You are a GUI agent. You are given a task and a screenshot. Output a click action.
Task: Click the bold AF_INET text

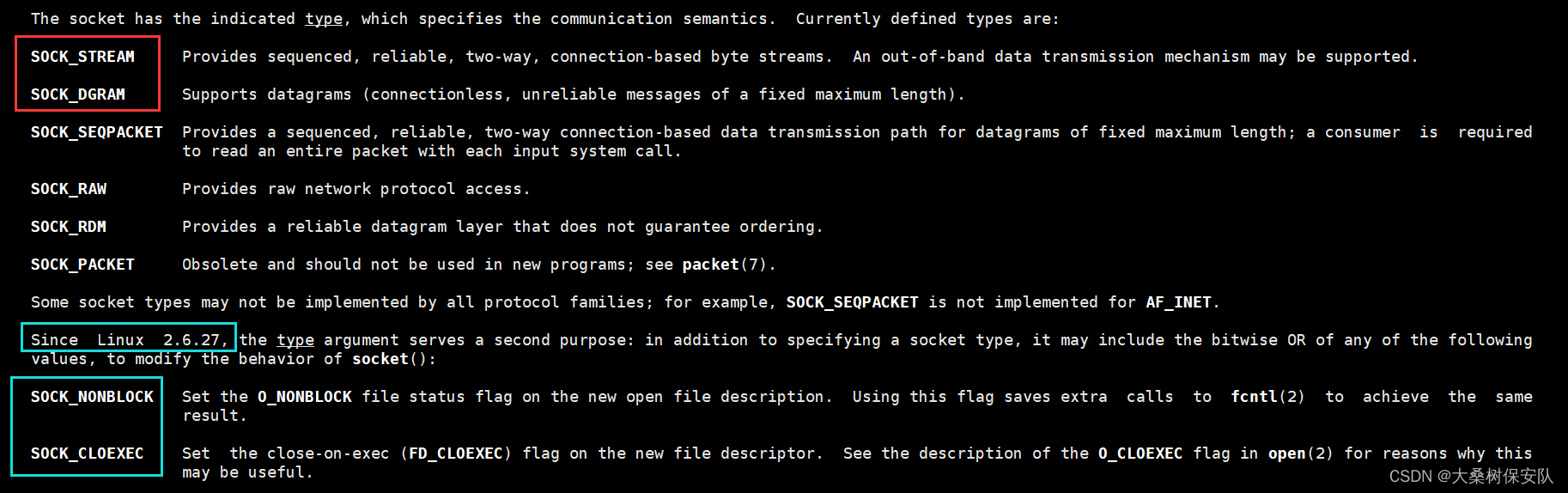[x=1178, y=302]
